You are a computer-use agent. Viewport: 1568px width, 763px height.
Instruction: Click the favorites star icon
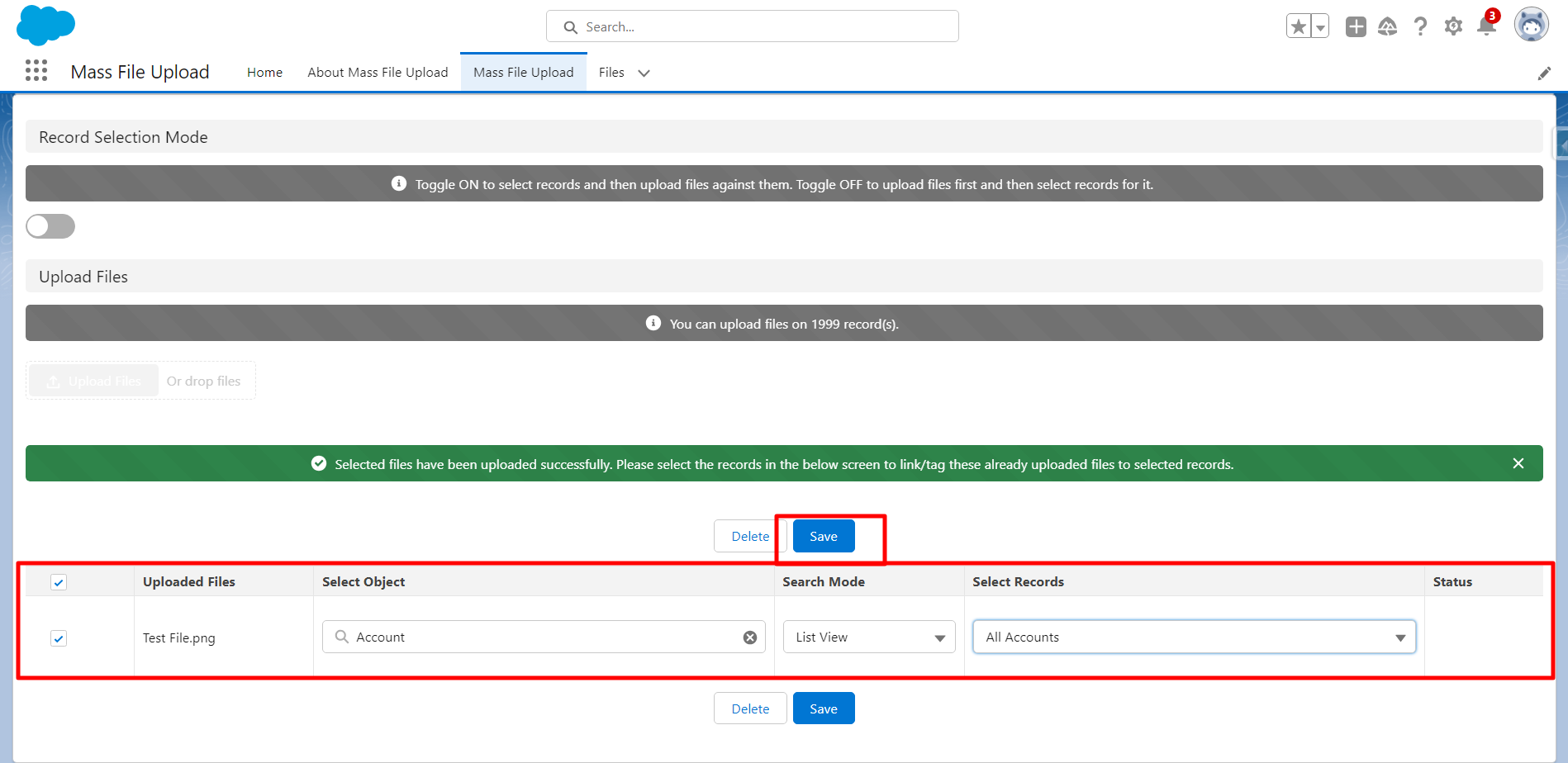1299,26
